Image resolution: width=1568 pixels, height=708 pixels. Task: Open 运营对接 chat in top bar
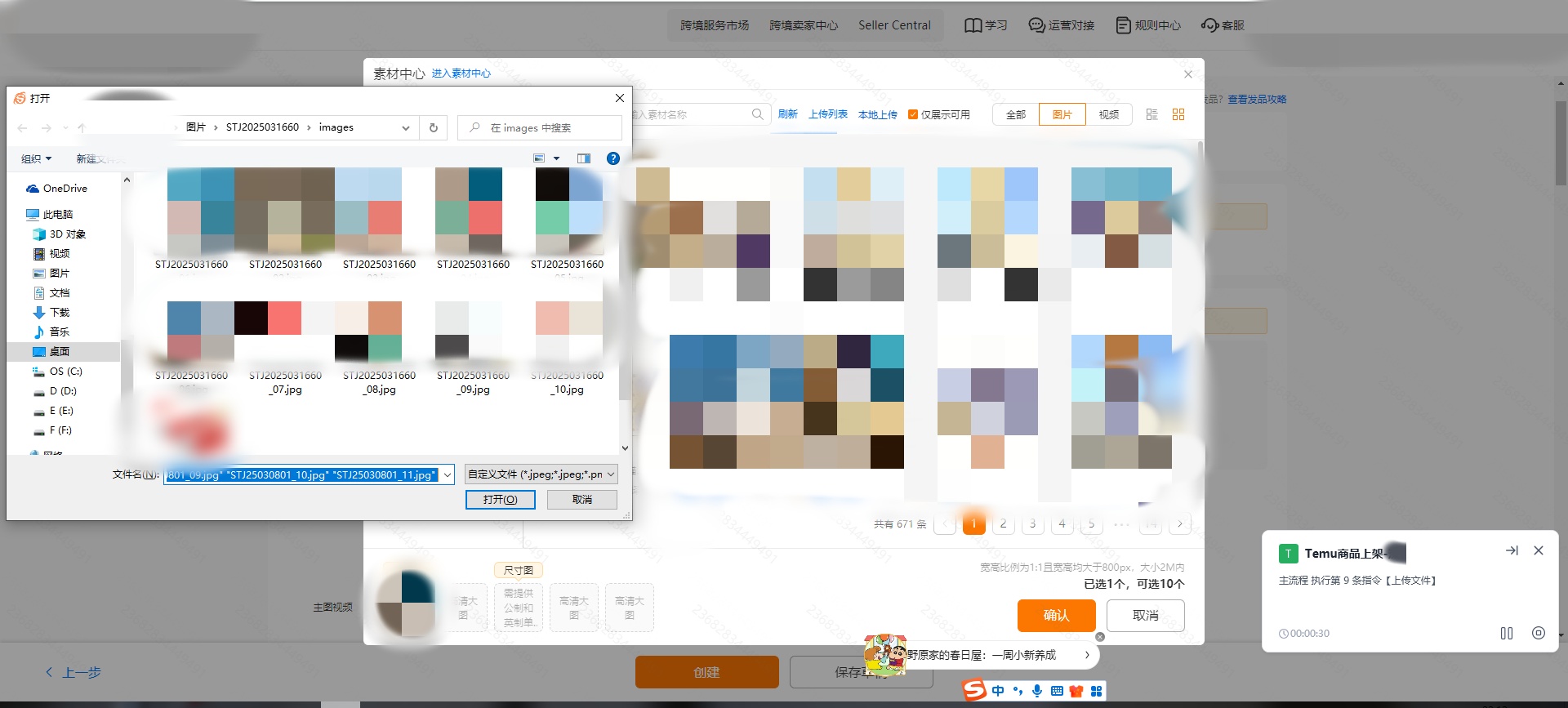(1061, 25)
